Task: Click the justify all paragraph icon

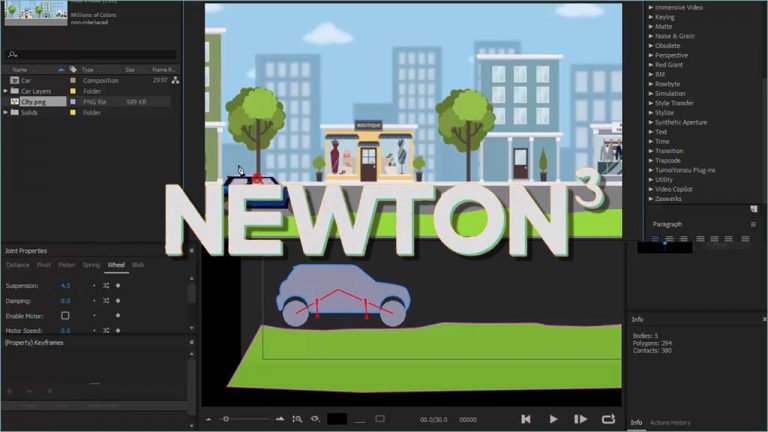Action: point(745,239)
